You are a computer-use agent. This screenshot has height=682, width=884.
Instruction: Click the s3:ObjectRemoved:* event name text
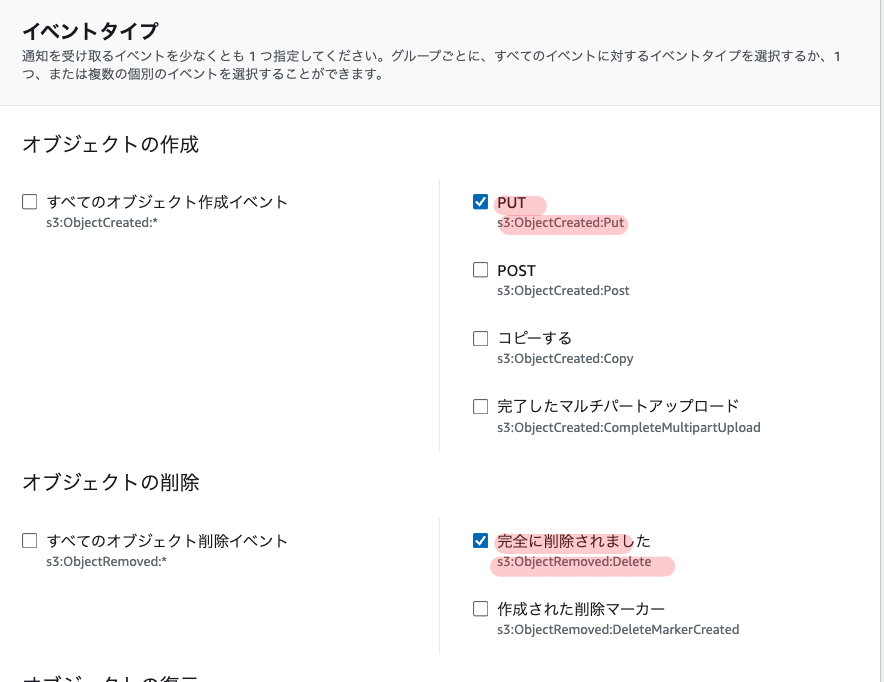click(x=107, y=562)
